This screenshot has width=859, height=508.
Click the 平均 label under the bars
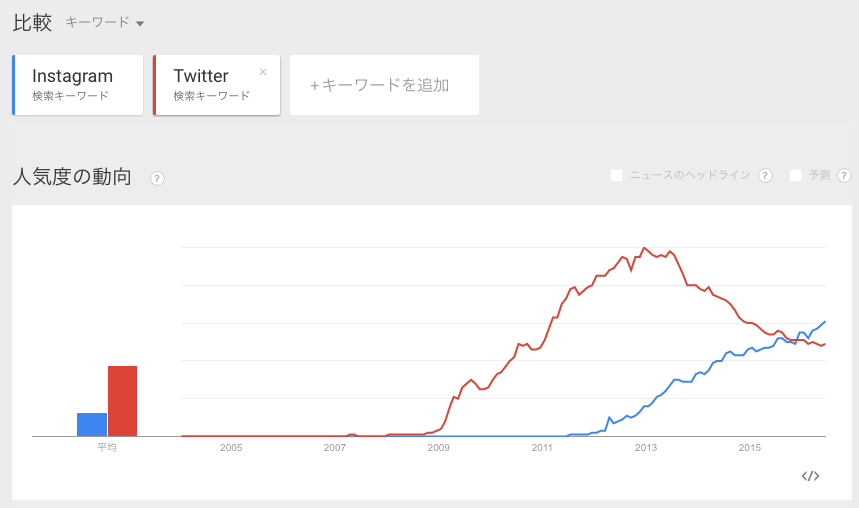click(x=107, y=447)
